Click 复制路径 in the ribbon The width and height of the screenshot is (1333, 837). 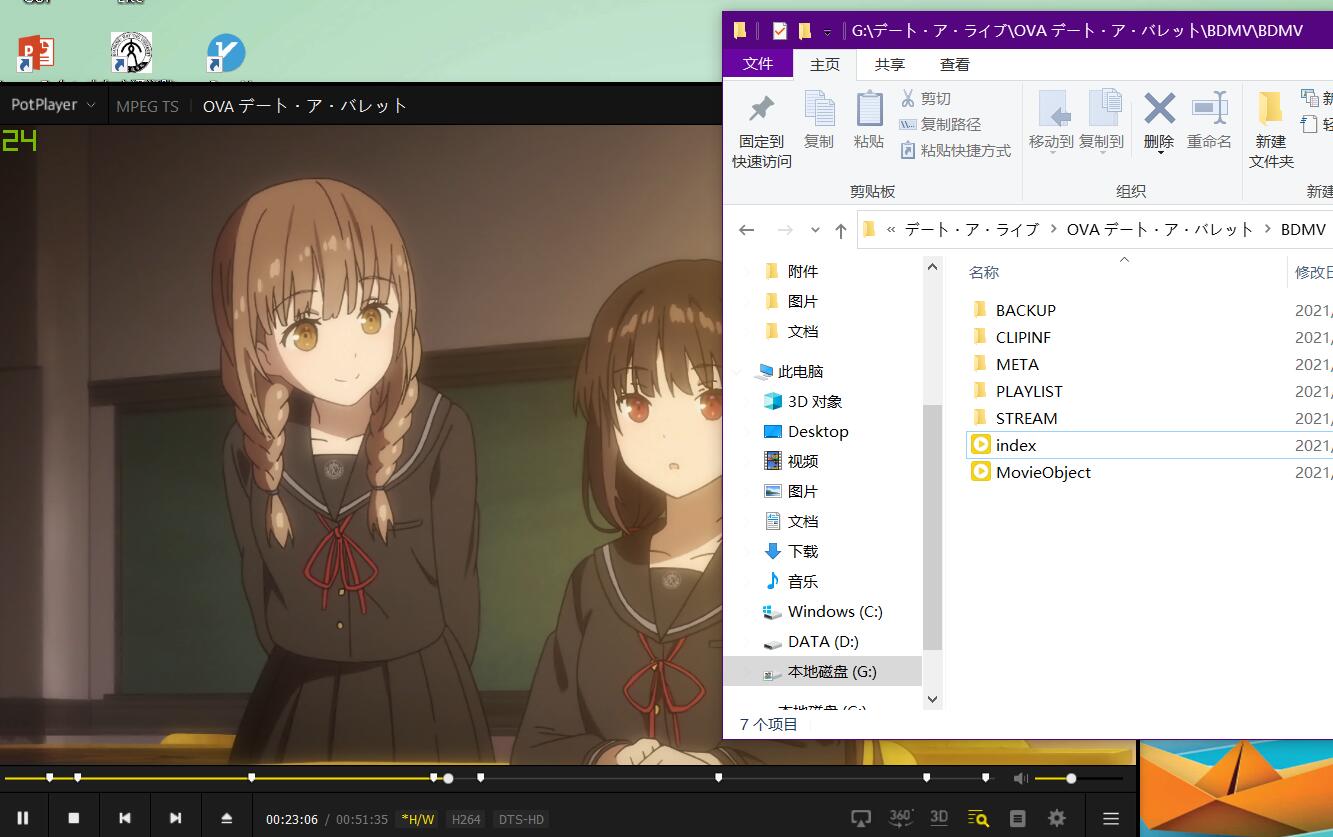point(940,124)
